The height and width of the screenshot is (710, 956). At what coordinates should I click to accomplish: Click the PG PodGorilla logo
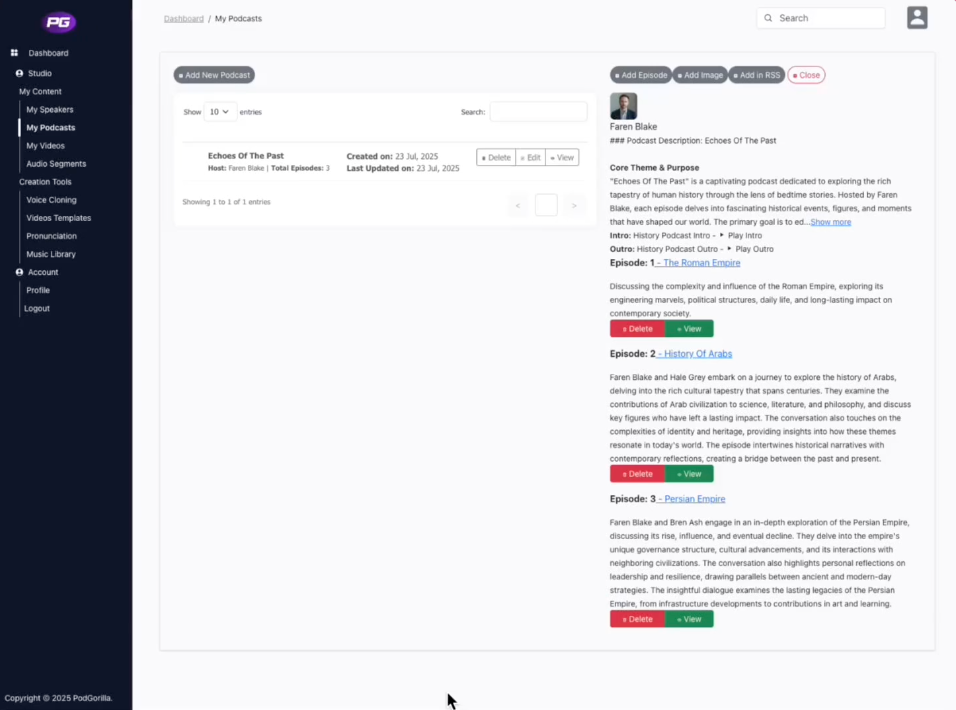pos(60,22)
